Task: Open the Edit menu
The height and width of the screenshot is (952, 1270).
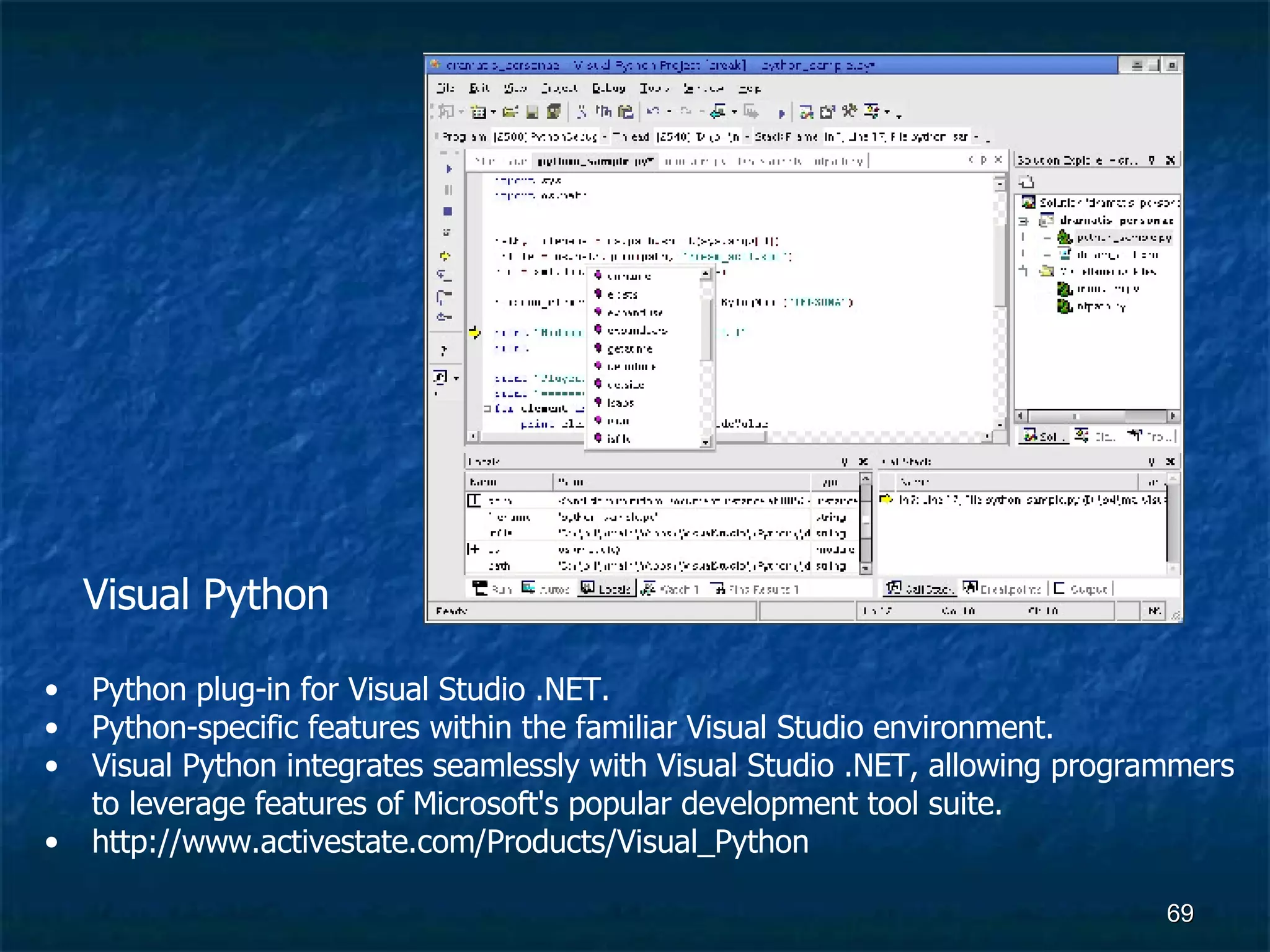Action: 479,88
